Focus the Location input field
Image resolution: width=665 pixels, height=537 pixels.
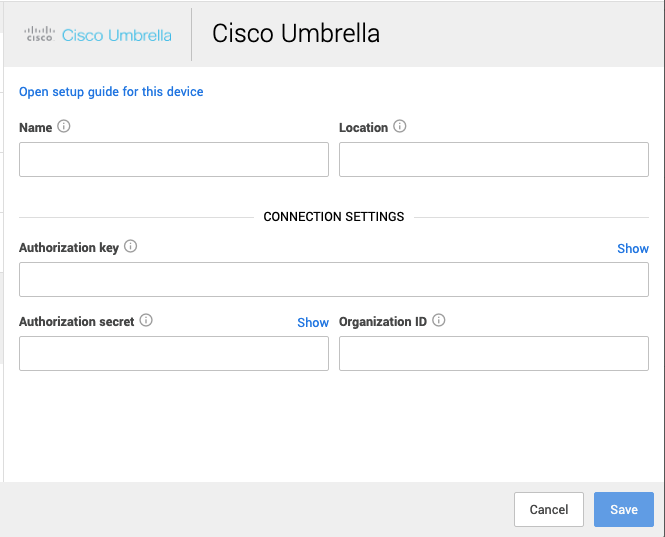pyautogui.click(x=494, y=159)
